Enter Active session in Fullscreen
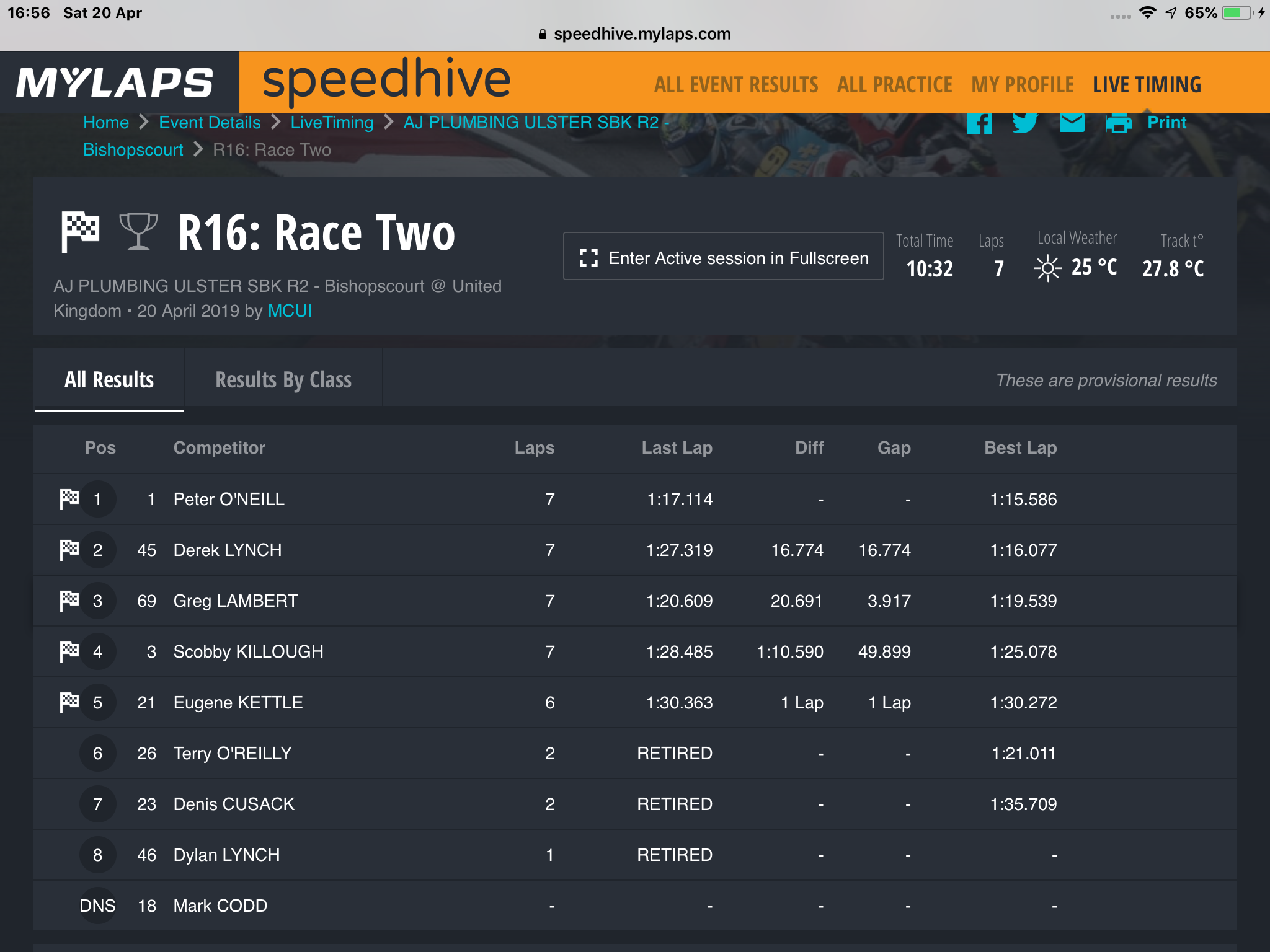Viewport: 1270px width, 952px height. tap(723, 257)
